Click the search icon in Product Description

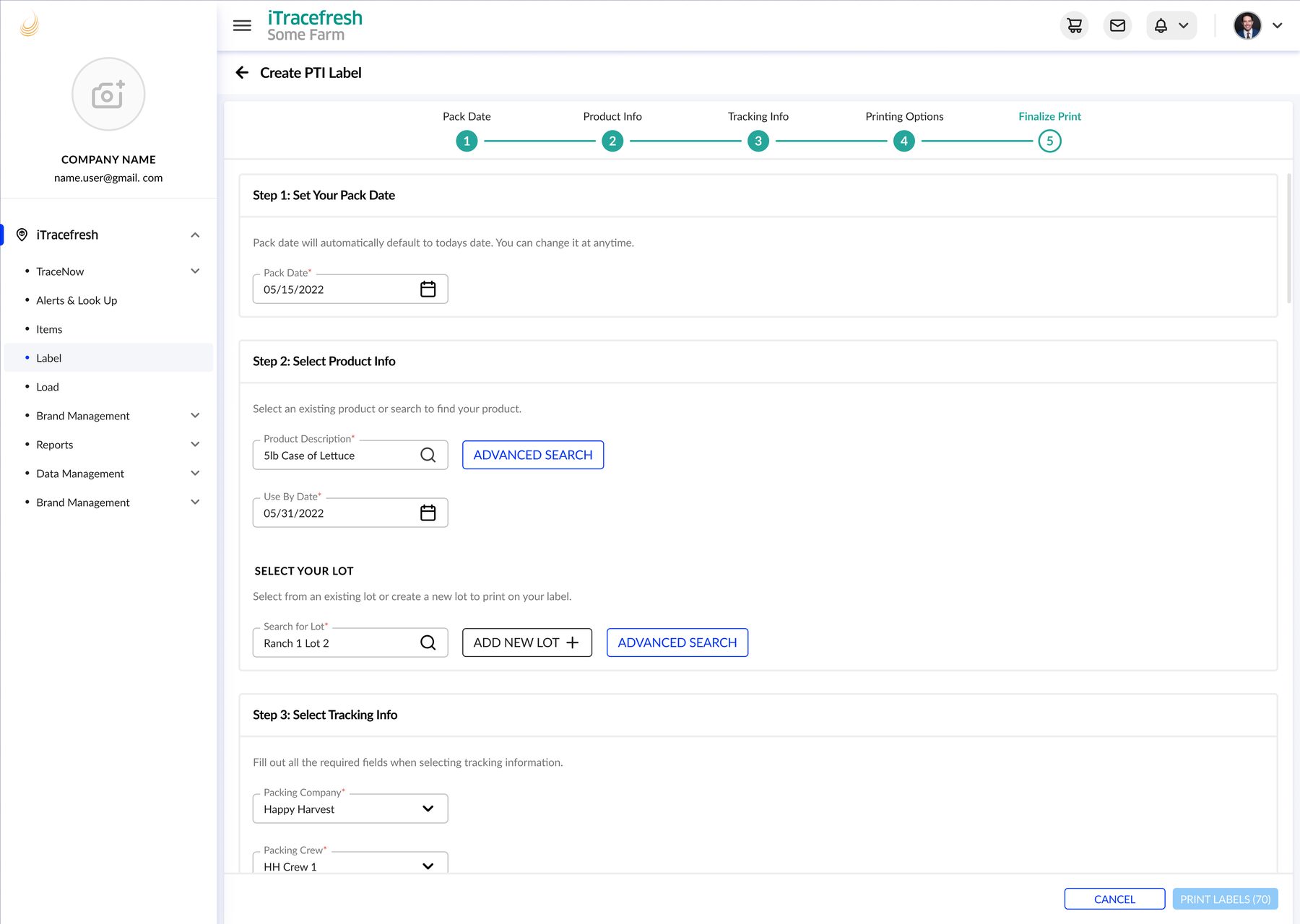(x=428, y=456)
